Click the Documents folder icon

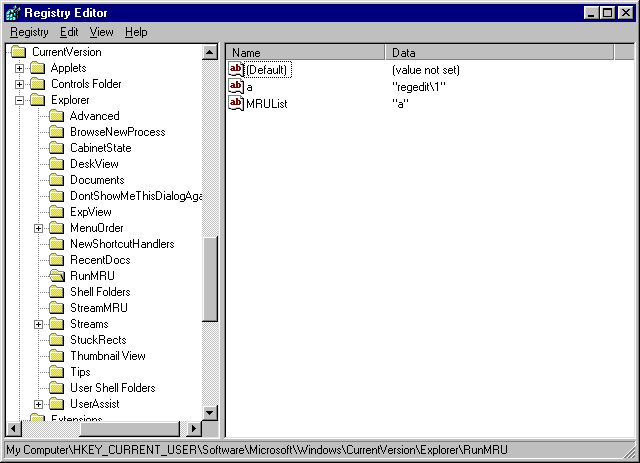tap(56, 180)
